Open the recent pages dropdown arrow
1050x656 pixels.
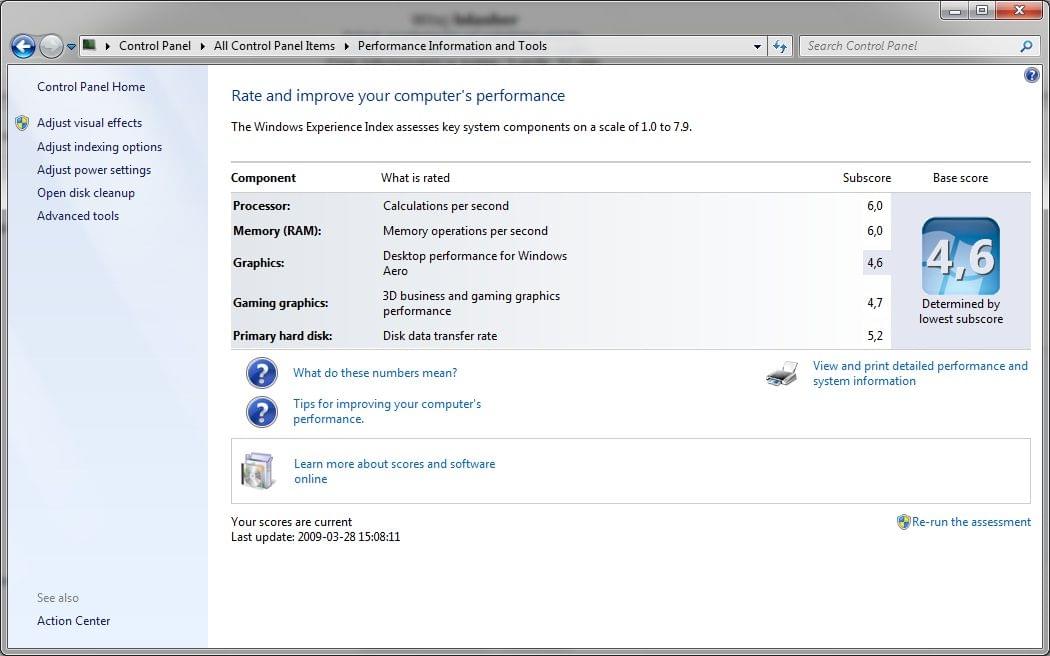(x=71, y=47)
